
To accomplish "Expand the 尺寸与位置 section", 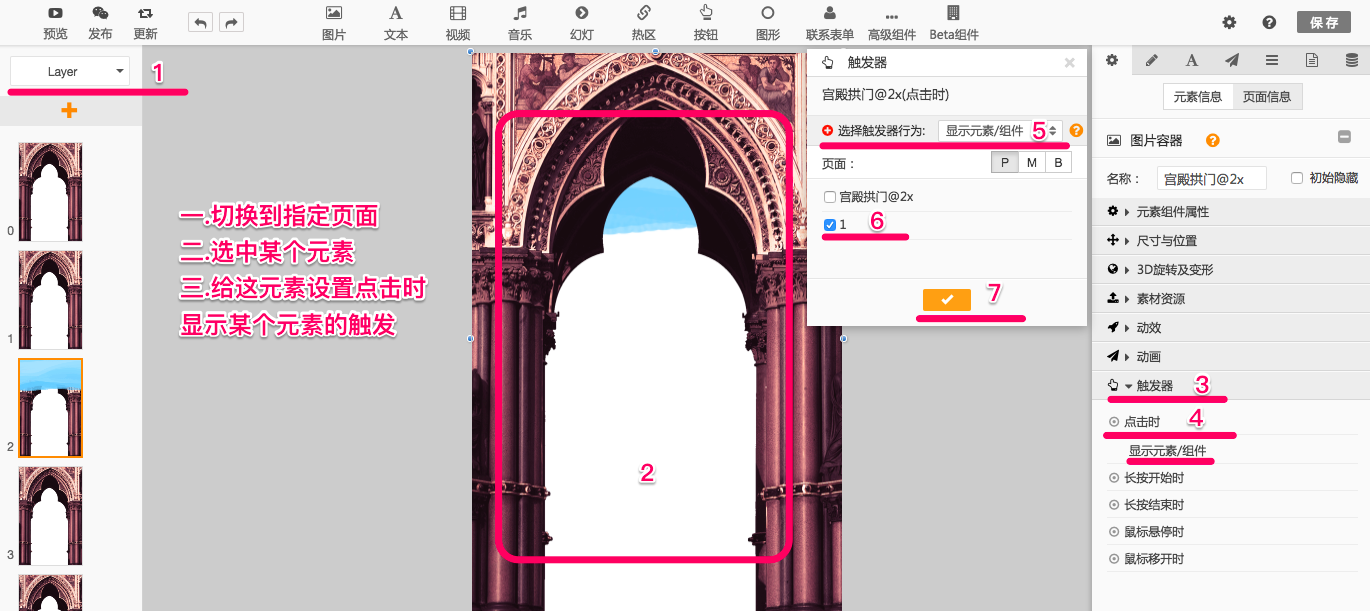I will [x=1166, y=241].
